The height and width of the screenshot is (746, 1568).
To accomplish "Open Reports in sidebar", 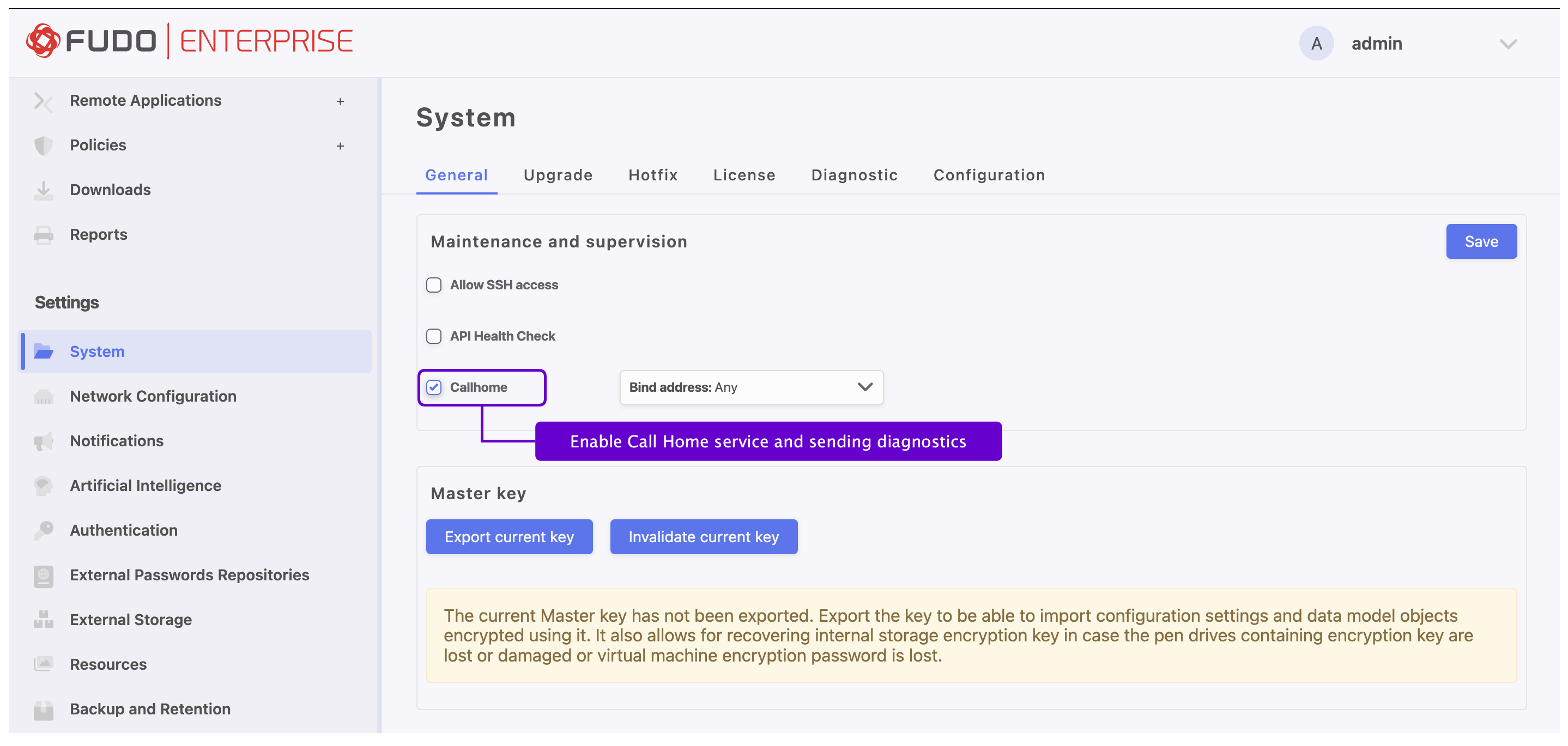I will (x=99, y=235).
